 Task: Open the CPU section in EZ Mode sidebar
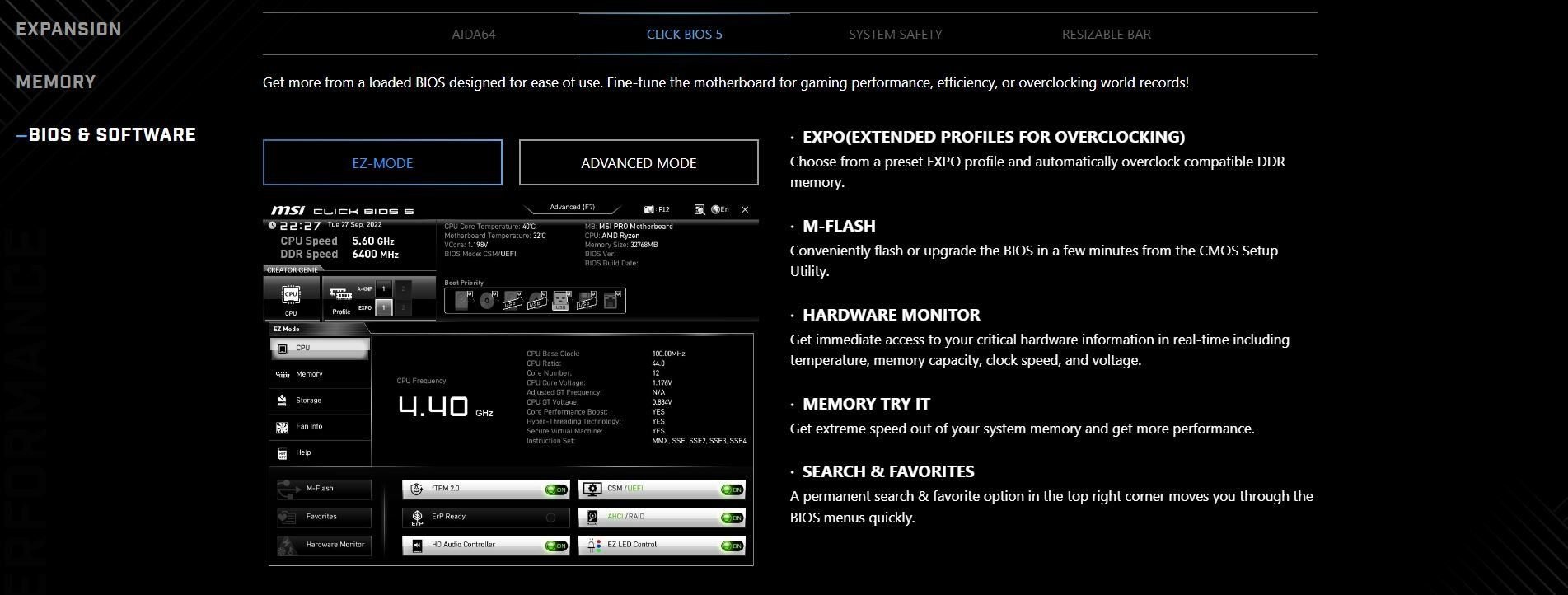click(320, 348)
